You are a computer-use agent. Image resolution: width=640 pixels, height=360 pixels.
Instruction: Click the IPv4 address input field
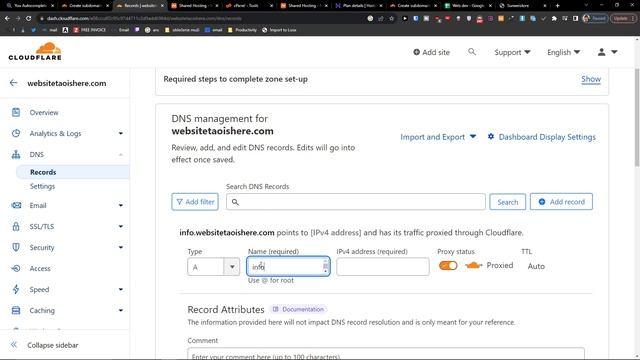click(383, 267)
